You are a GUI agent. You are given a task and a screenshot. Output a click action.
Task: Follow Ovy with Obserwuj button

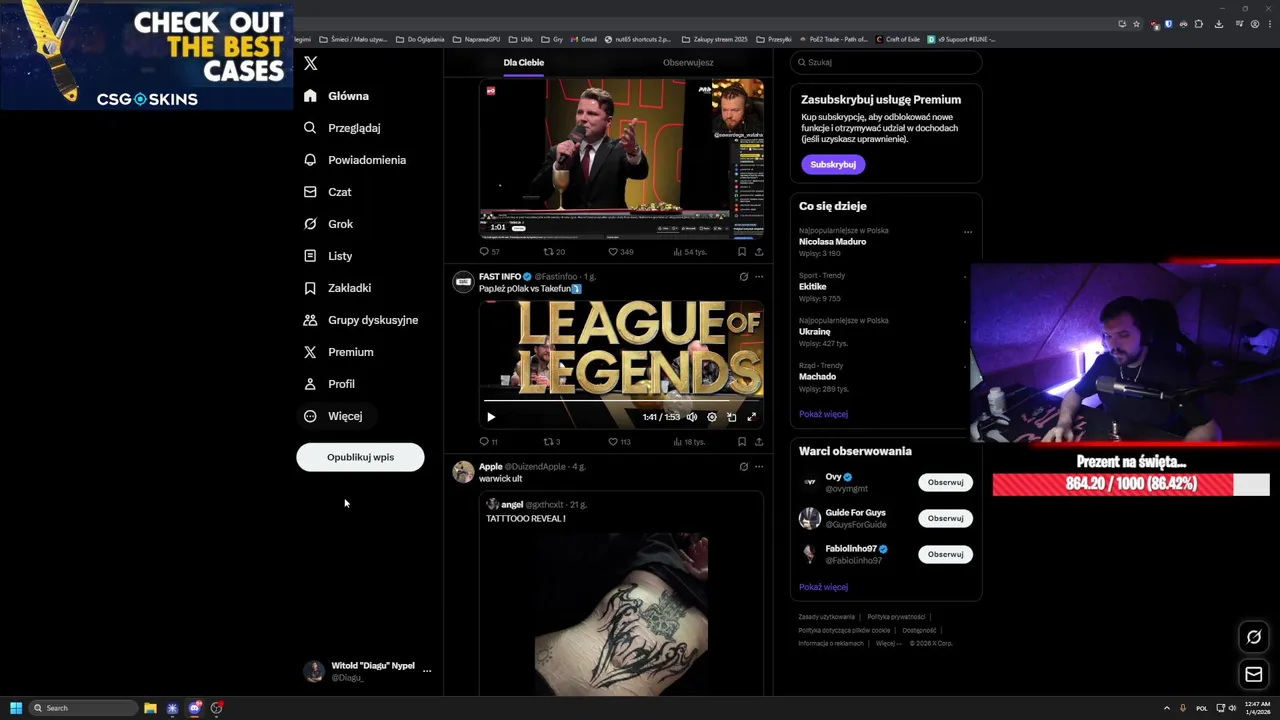[945, 482]
